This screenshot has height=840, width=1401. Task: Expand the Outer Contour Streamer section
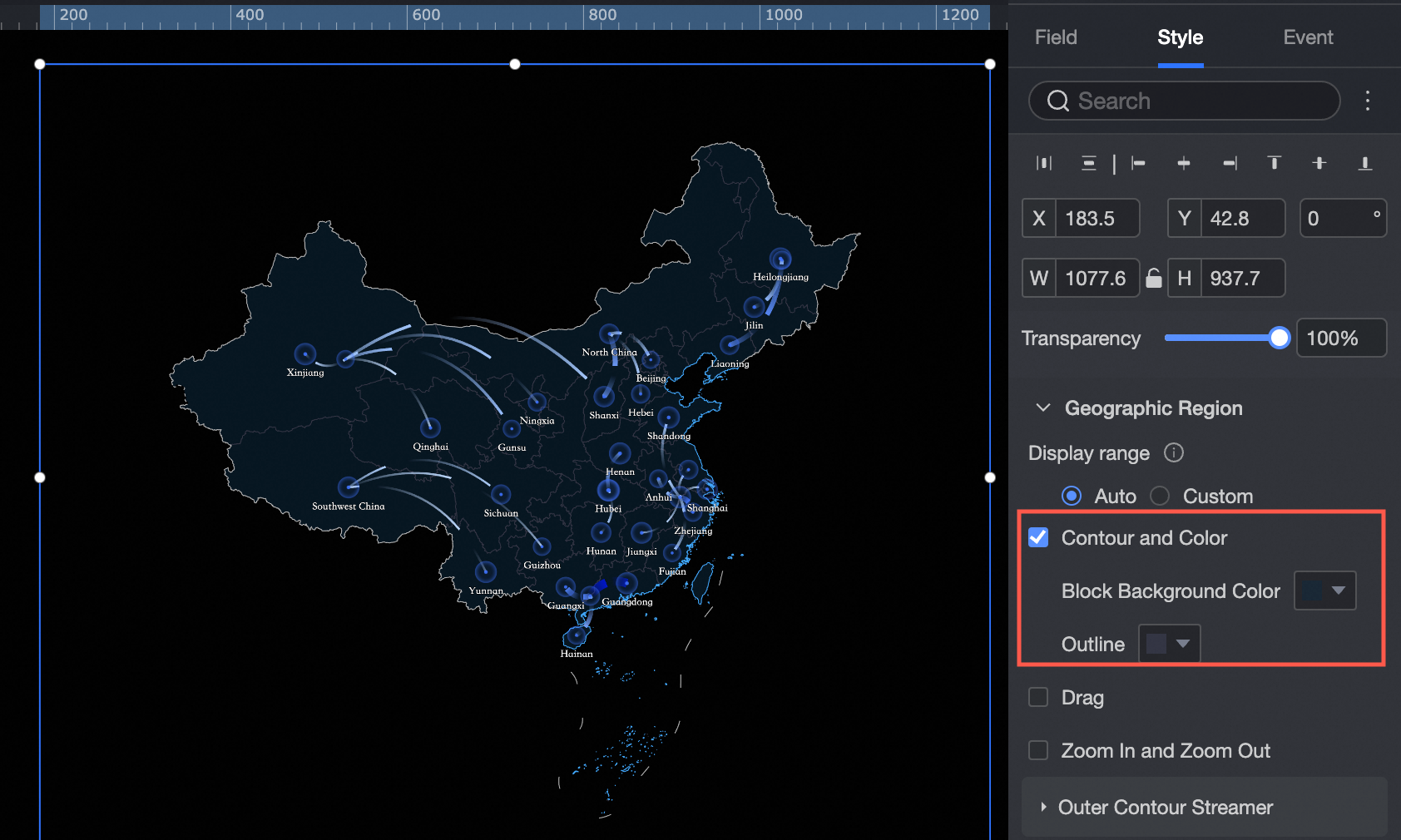1043,807
